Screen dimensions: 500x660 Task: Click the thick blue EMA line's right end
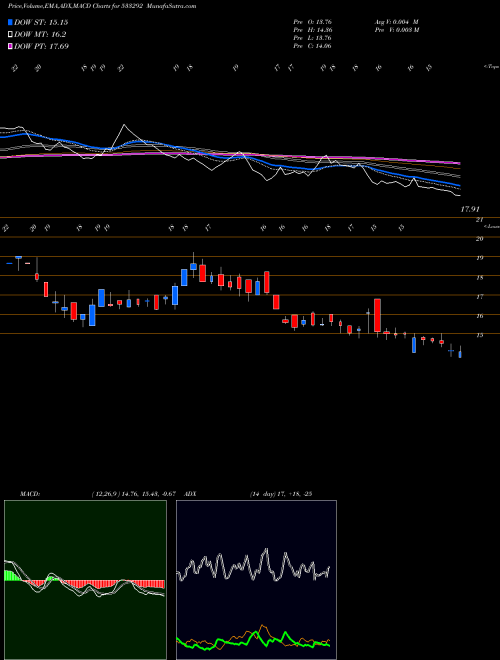coord(459,185)
